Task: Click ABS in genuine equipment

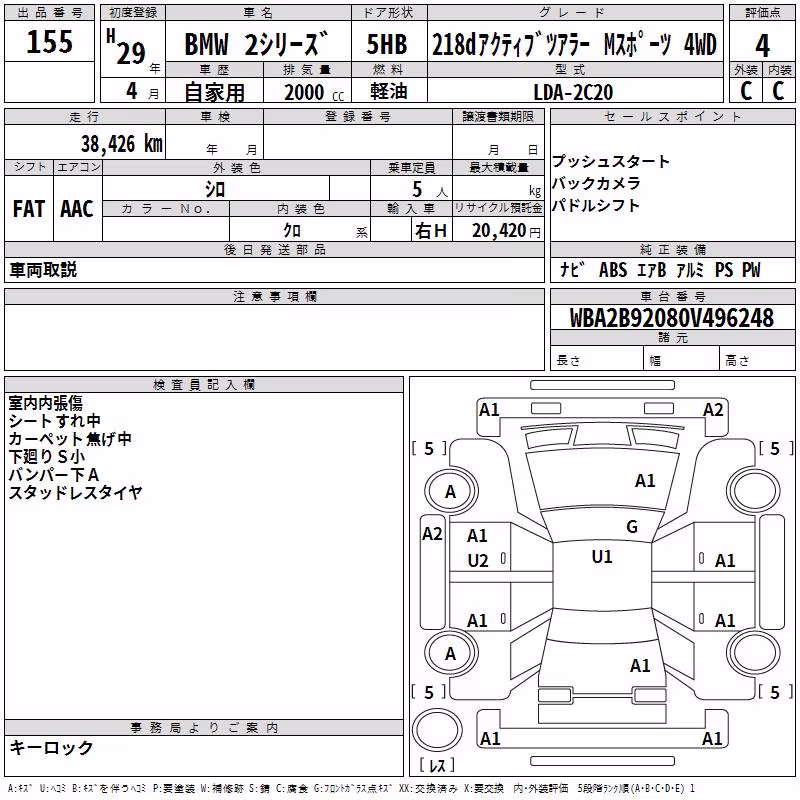Action: (x=613, y=270)
